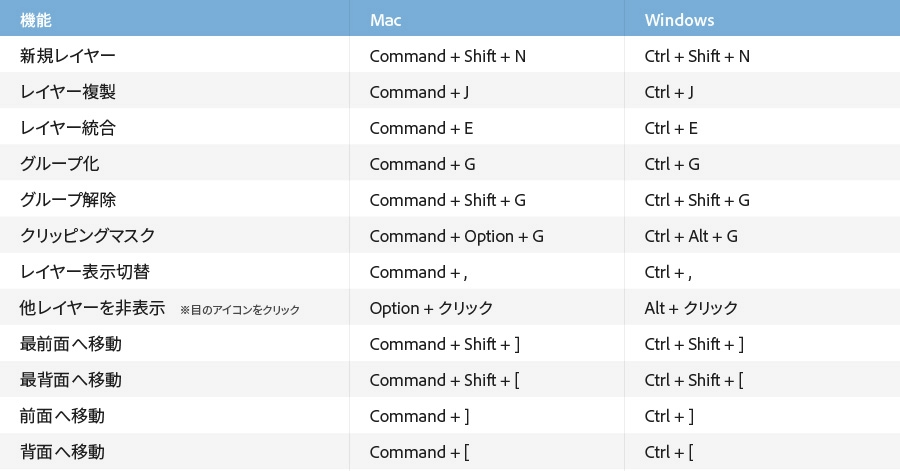Select the クリッピングマスク row label
This screenshot has height=471, width=900.
[88, 236]
